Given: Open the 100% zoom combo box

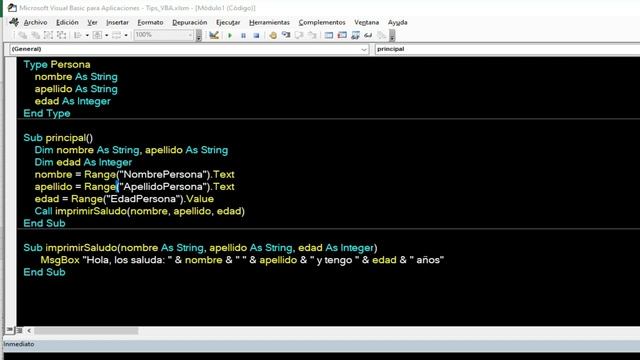Looking at the screenshot, I should [163, 35].
